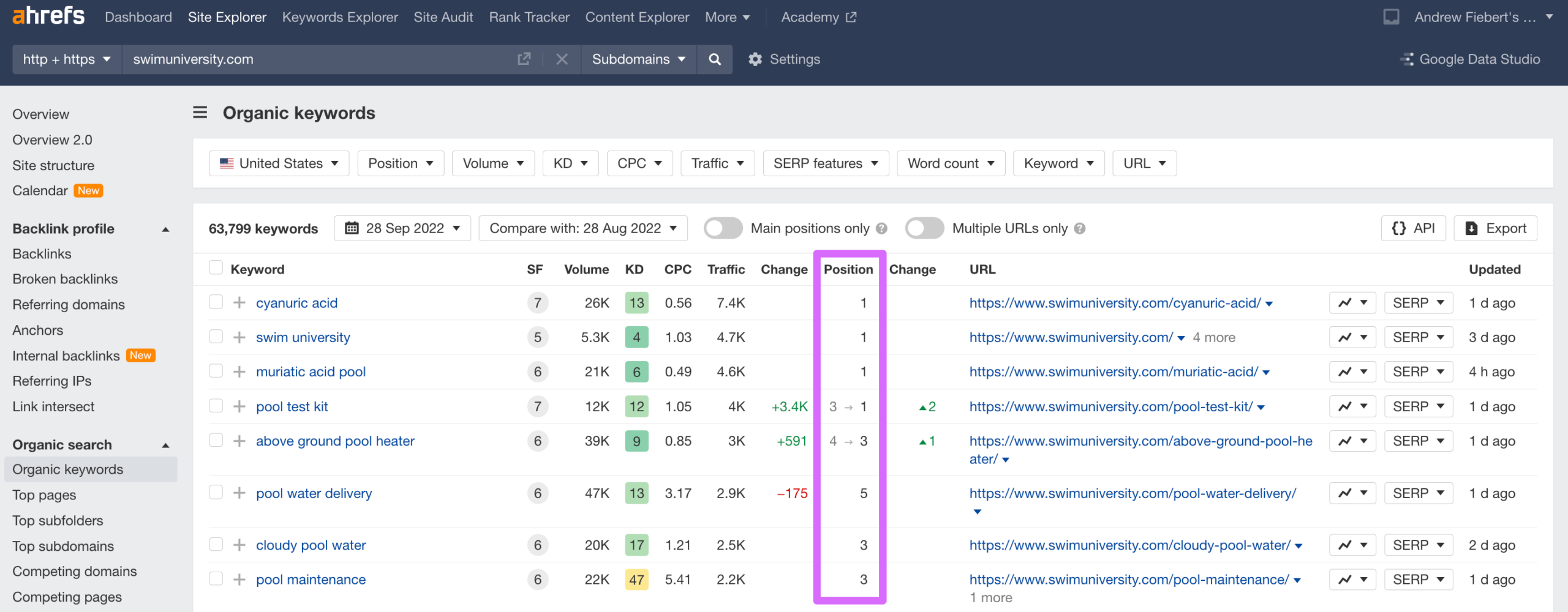Click the cyanuric acid keyword link

pyautogui.click(x=296, y=303)
